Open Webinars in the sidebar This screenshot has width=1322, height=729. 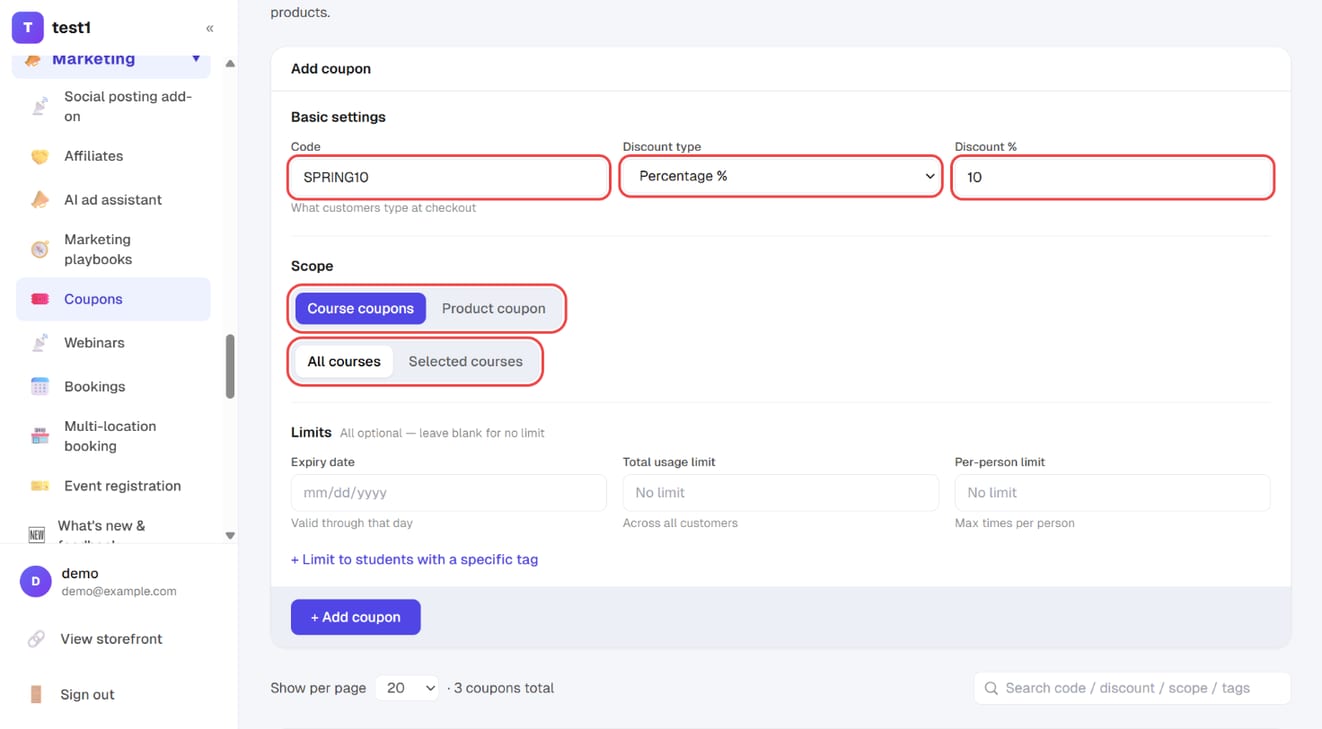pyautogui.click(x=113, y=343)
